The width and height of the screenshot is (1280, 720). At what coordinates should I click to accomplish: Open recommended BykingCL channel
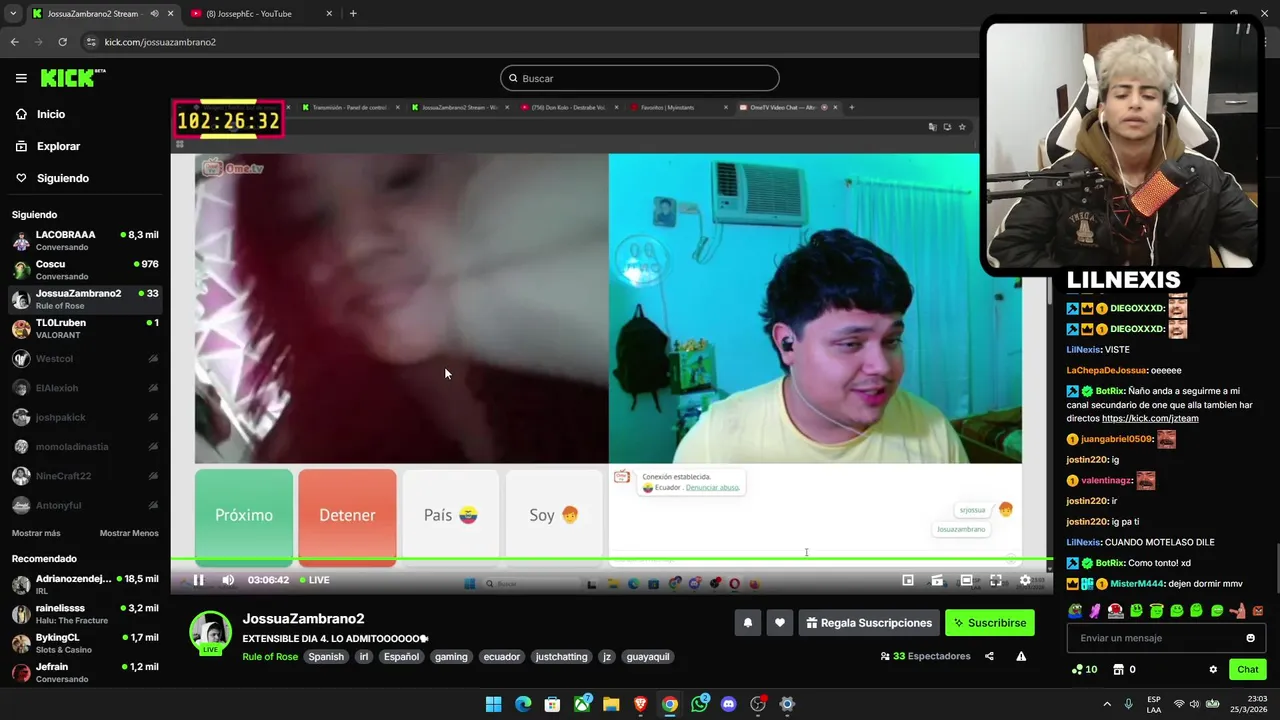(85, 643)
